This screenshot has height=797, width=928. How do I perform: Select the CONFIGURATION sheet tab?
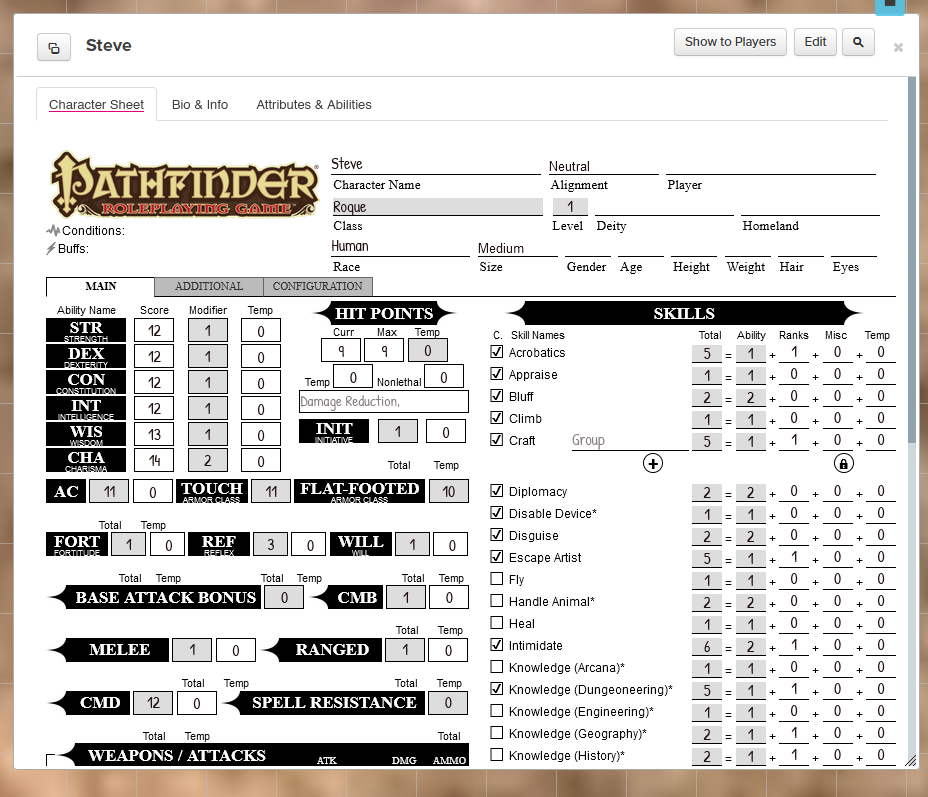(x=318, y=287)
